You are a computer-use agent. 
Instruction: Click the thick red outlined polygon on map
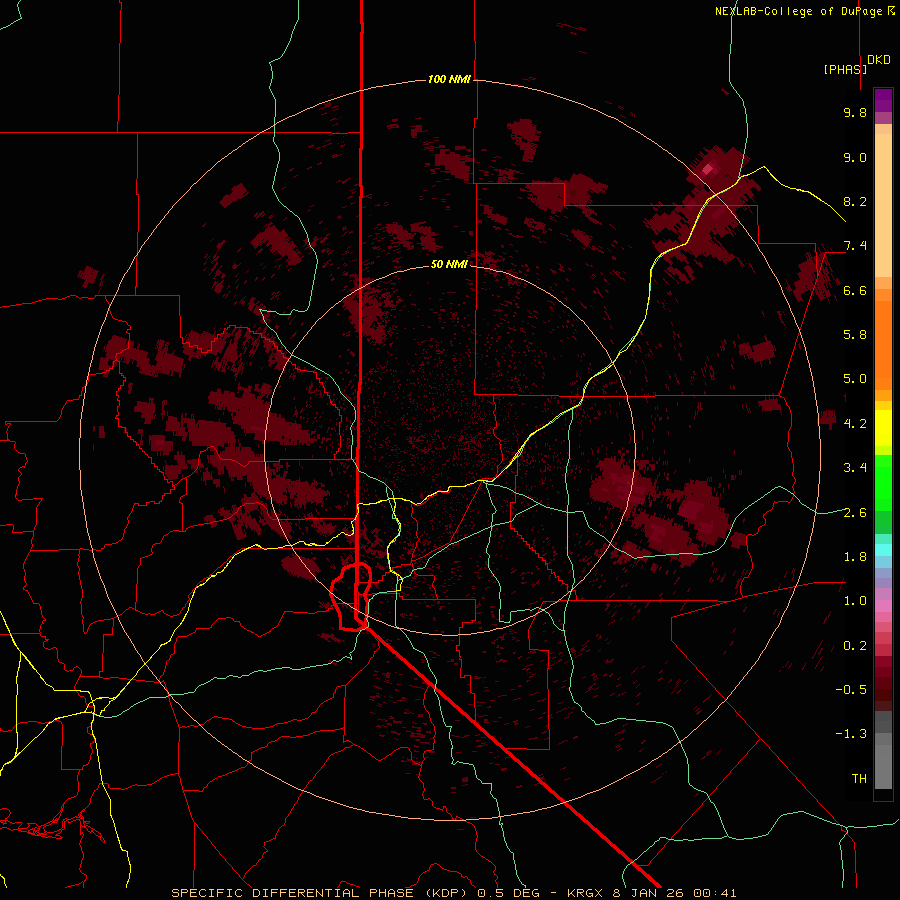pos(351,597)
